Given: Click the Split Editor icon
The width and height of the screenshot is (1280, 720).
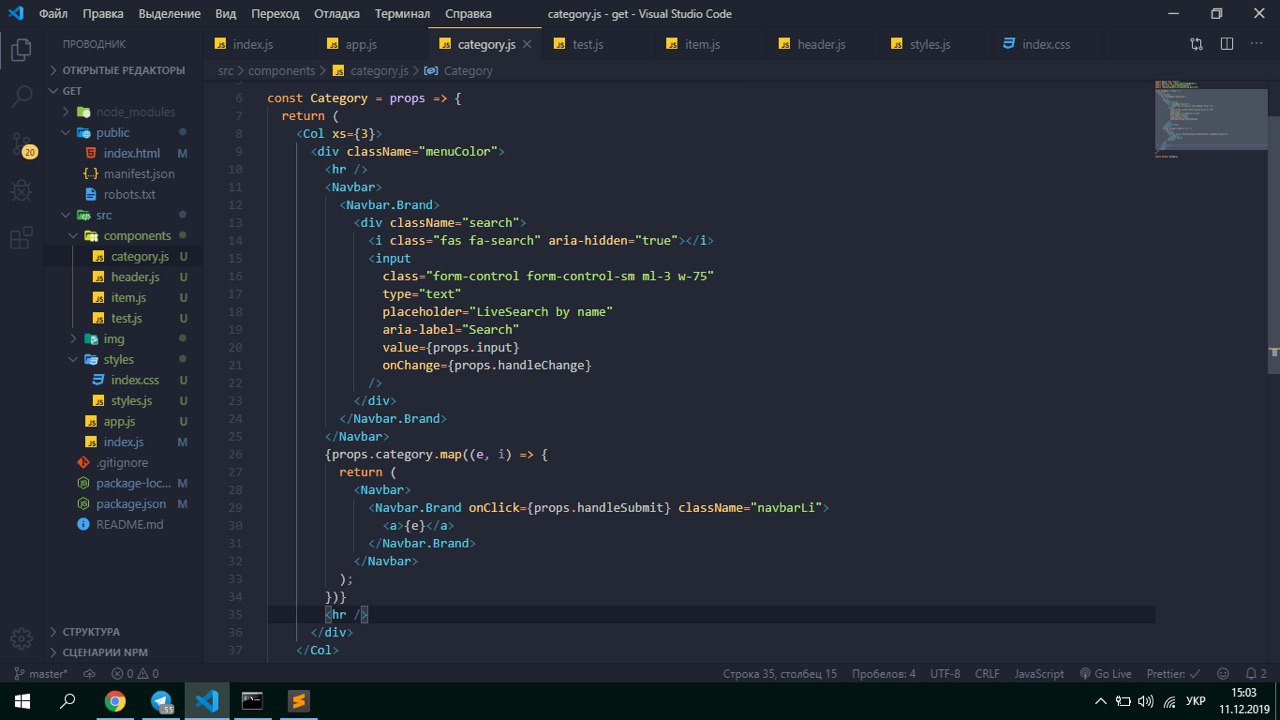Looking at the screenshot, I should (1227, 44).
